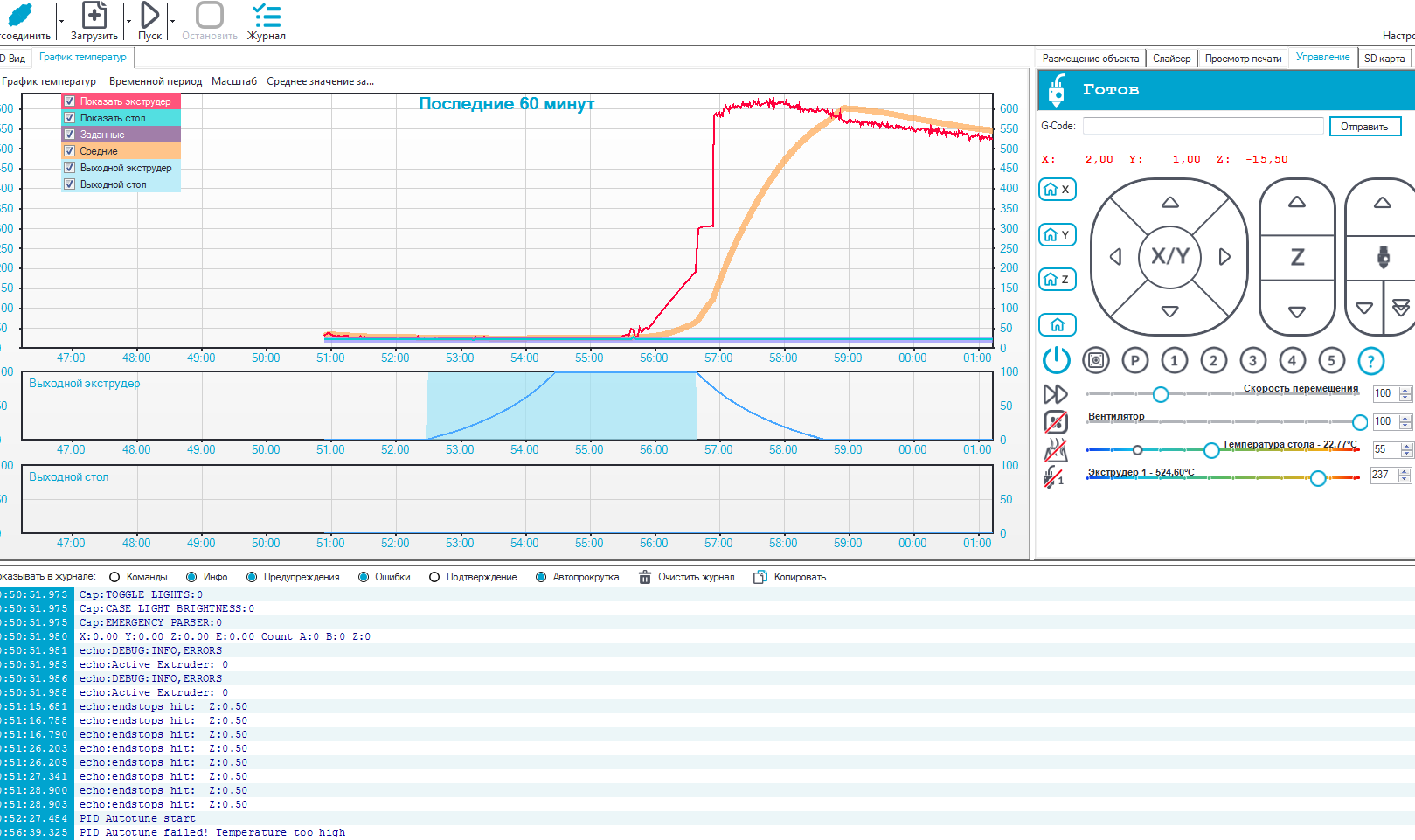Uncheck Показать экструдер in graph legend
The height and width of the screenshot is (840, 1415).
(70, 101)
